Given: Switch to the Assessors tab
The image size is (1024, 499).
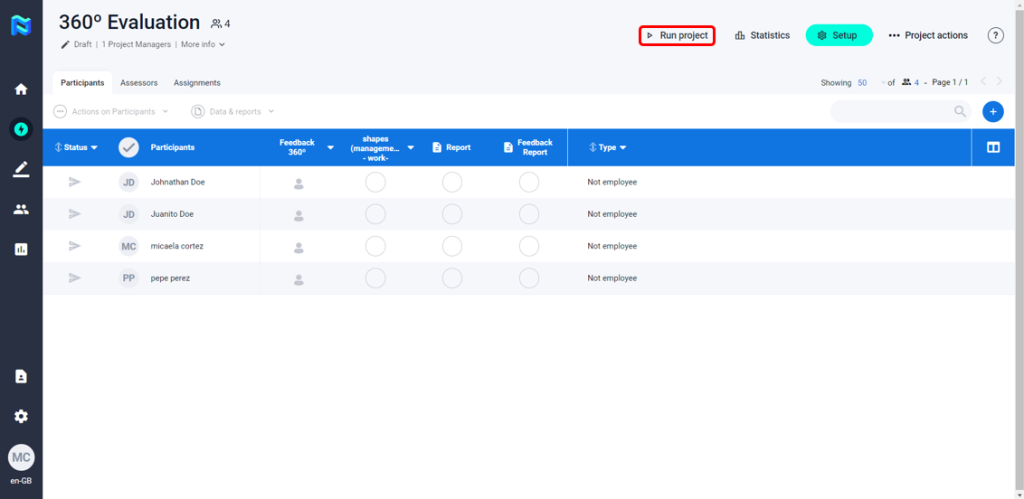Looking at the screenshot, I should (138, 83).
